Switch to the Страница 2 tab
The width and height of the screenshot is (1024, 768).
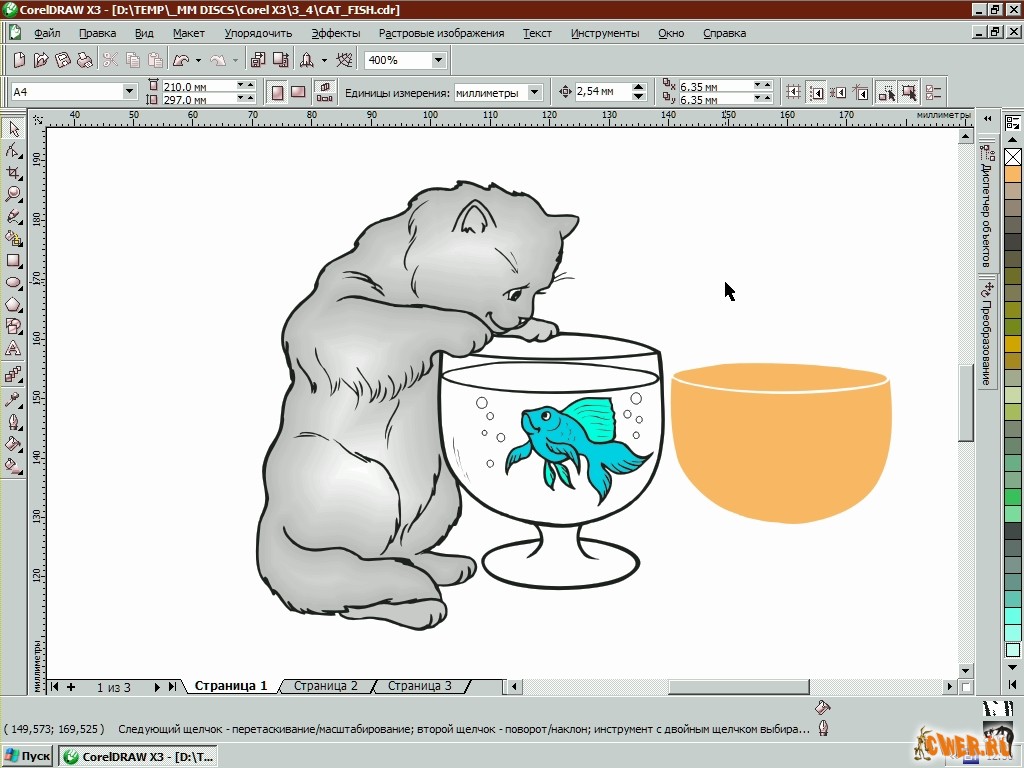[x=325, y=686]
